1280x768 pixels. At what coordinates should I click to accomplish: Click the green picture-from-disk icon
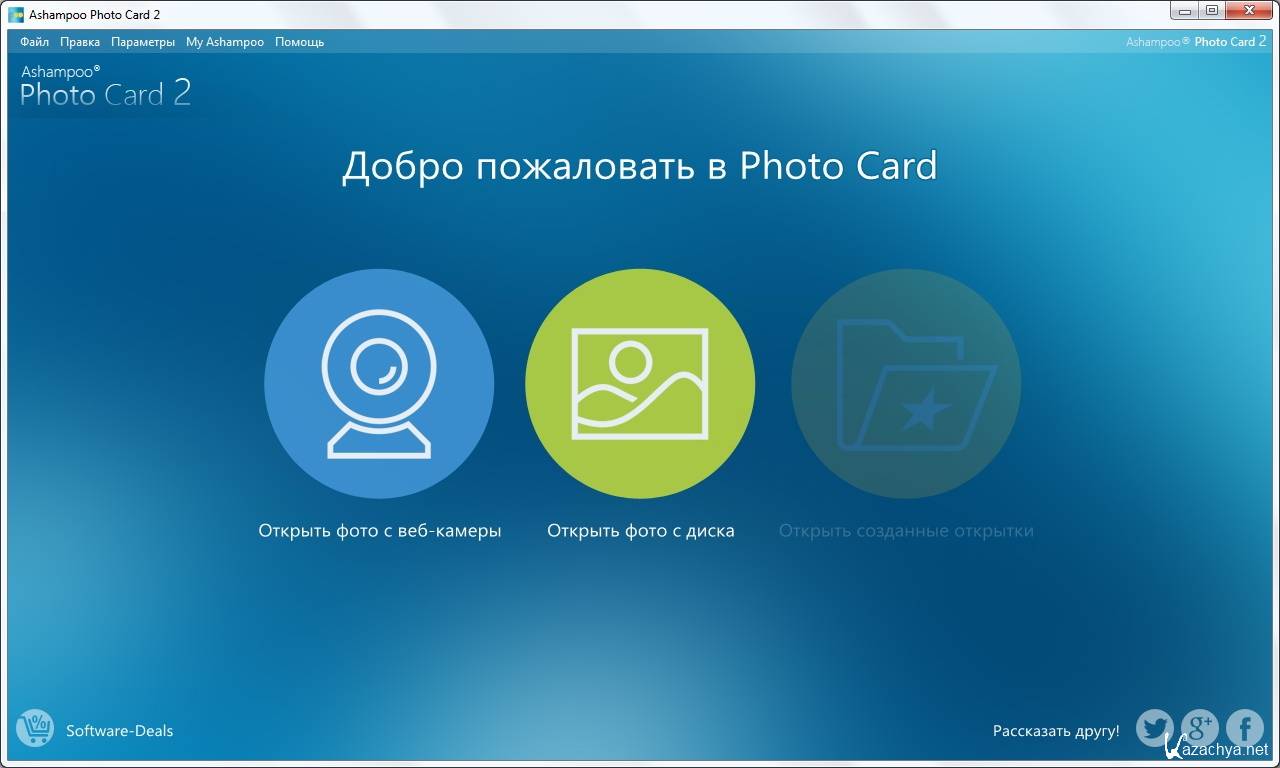coord(640,384)
